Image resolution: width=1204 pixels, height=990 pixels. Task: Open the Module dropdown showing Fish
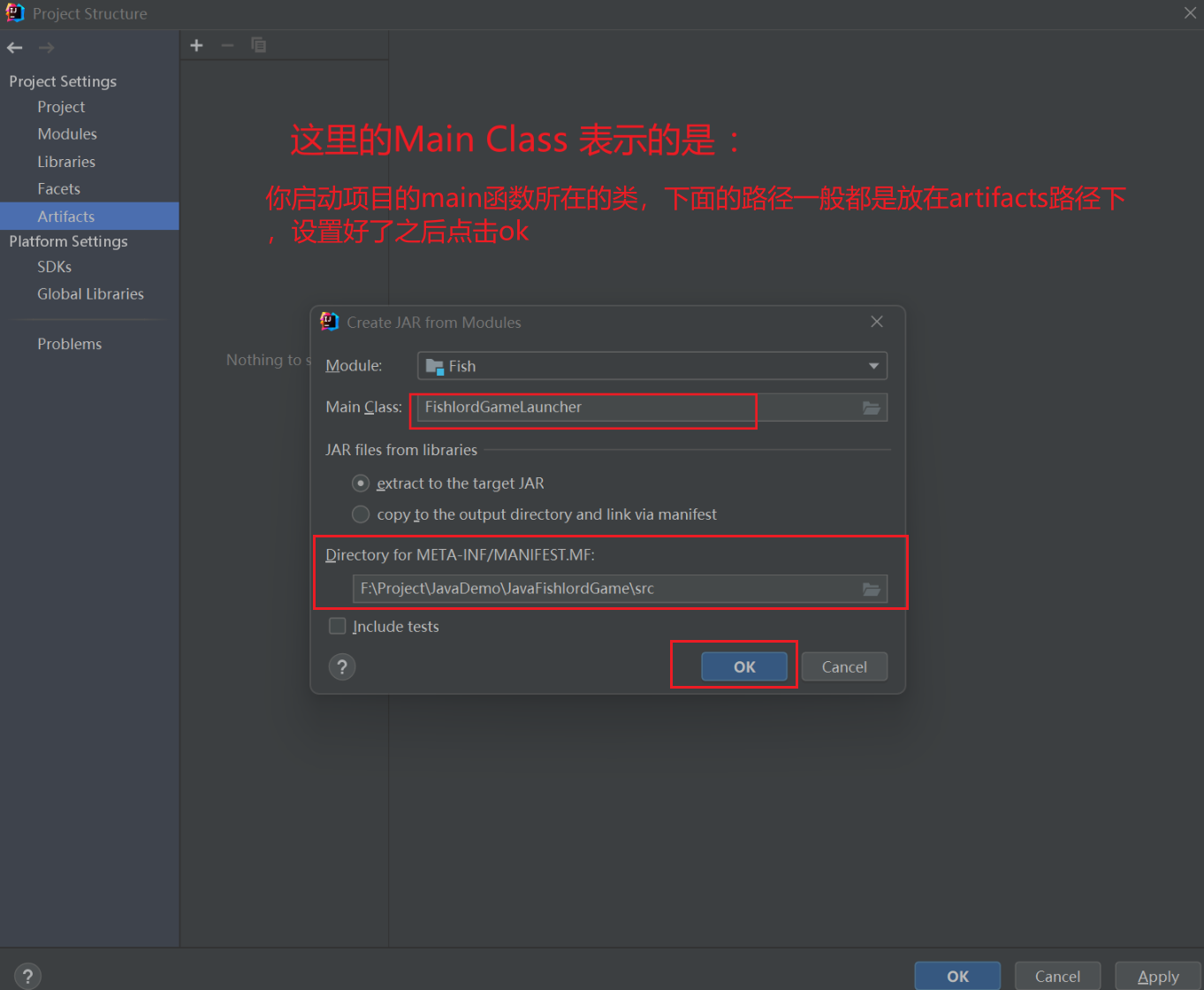652,366
